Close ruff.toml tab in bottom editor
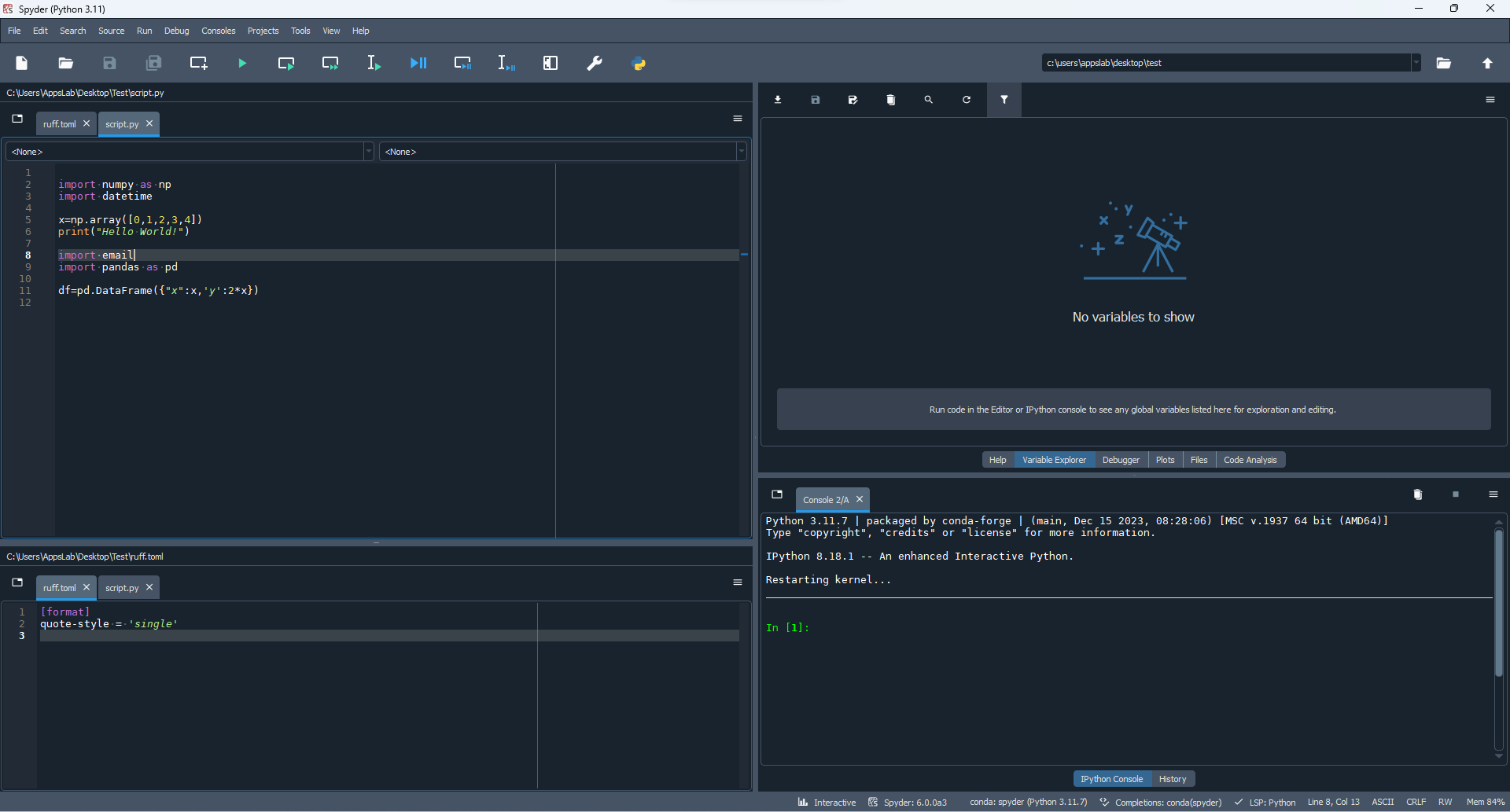This screenshot has width=1510, height=812. (87, 587)
